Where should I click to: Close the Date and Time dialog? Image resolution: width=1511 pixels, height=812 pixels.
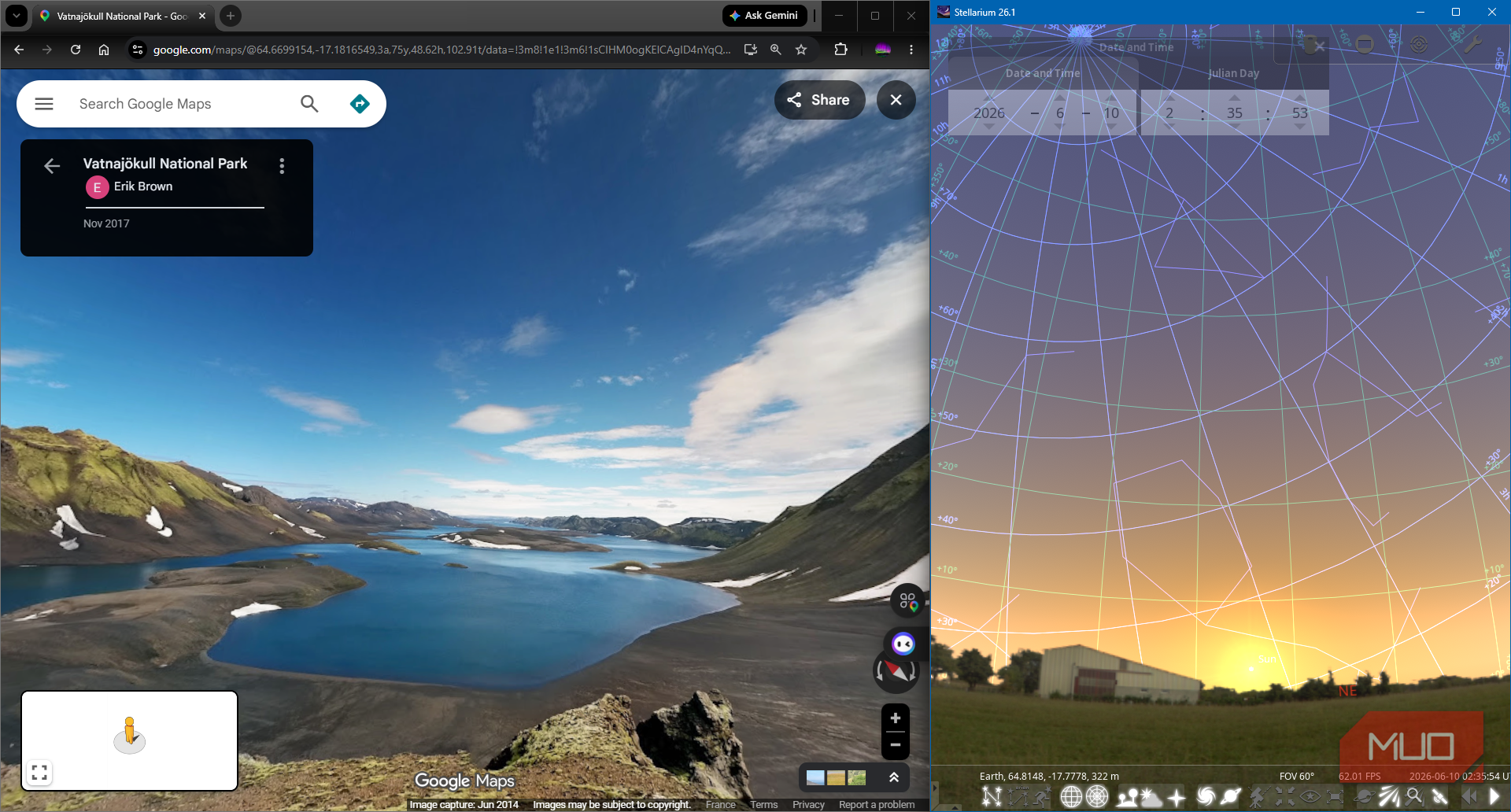pyautogui.click(x=1320, y=47)
